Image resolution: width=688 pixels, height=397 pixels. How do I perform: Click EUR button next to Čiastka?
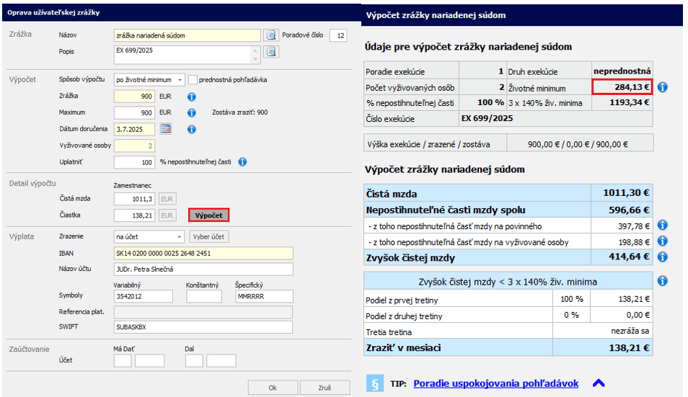point(167,215)
